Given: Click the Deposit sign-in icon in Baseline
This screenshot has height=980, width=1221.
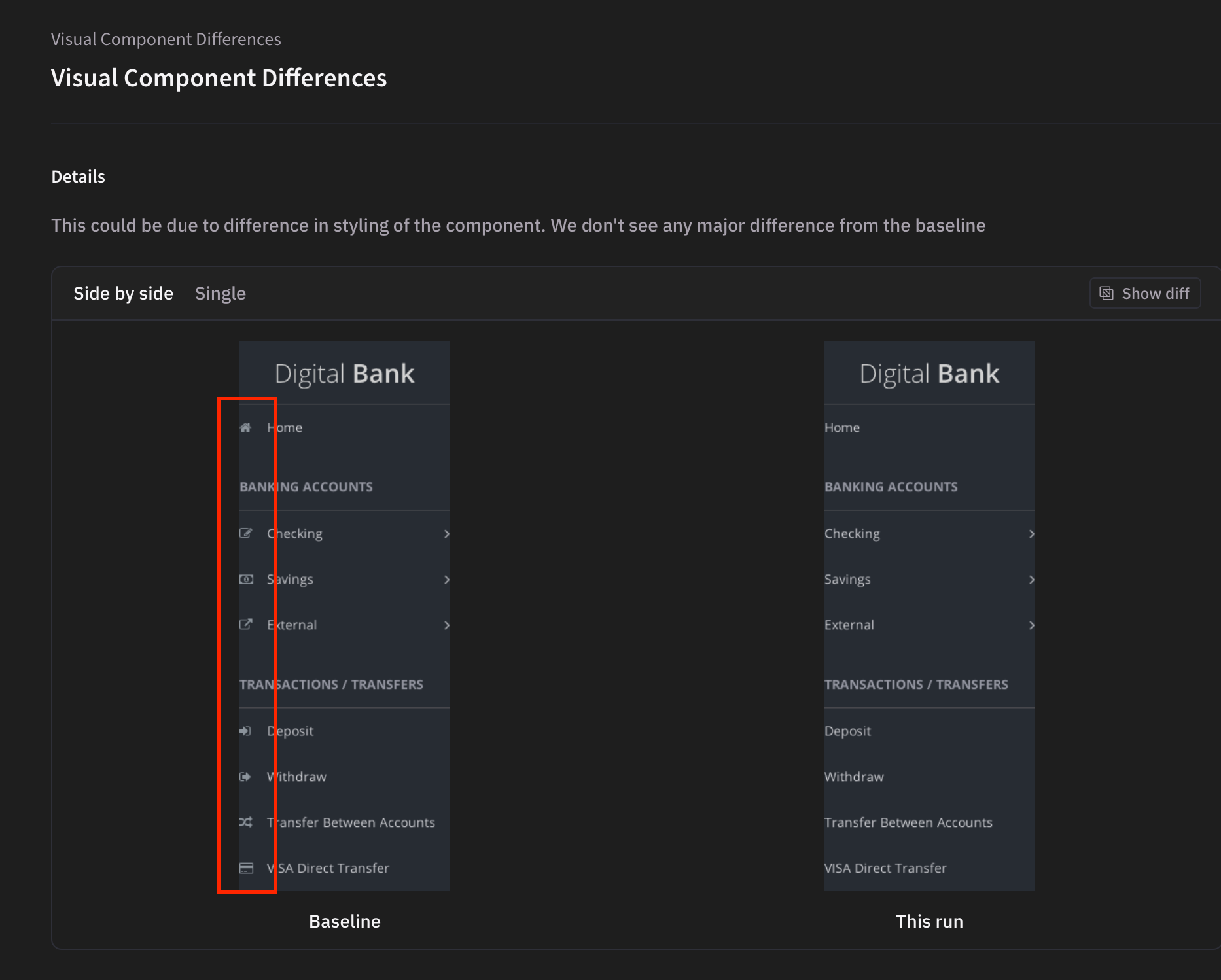Looking at the screenshot, I should (245, 731).
